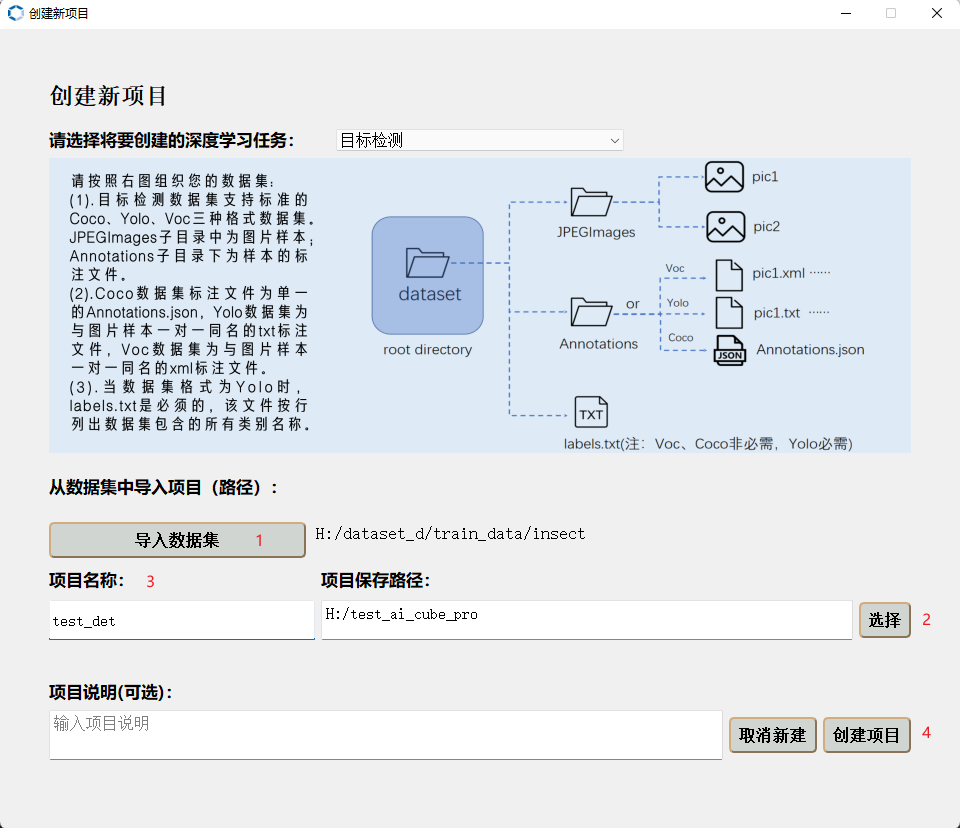Click the 项目说明(可选) label
The image size is (960, 828).
click(111, 693)
